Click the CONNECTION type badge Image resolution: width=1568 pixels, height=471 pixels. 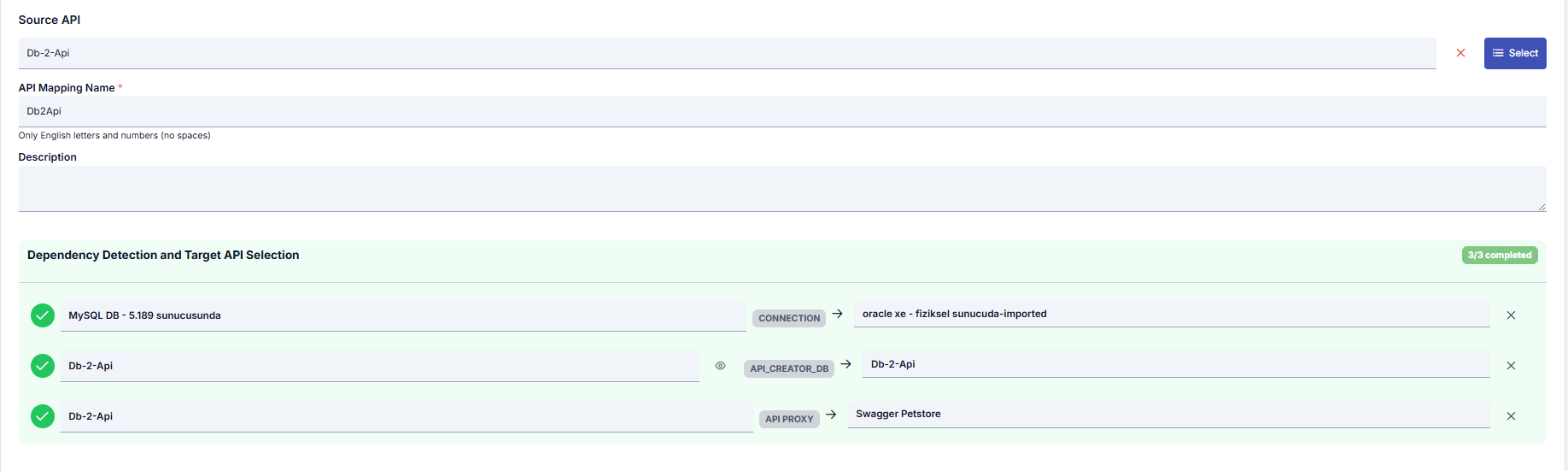pyautogui.click(x=789, y=318)
